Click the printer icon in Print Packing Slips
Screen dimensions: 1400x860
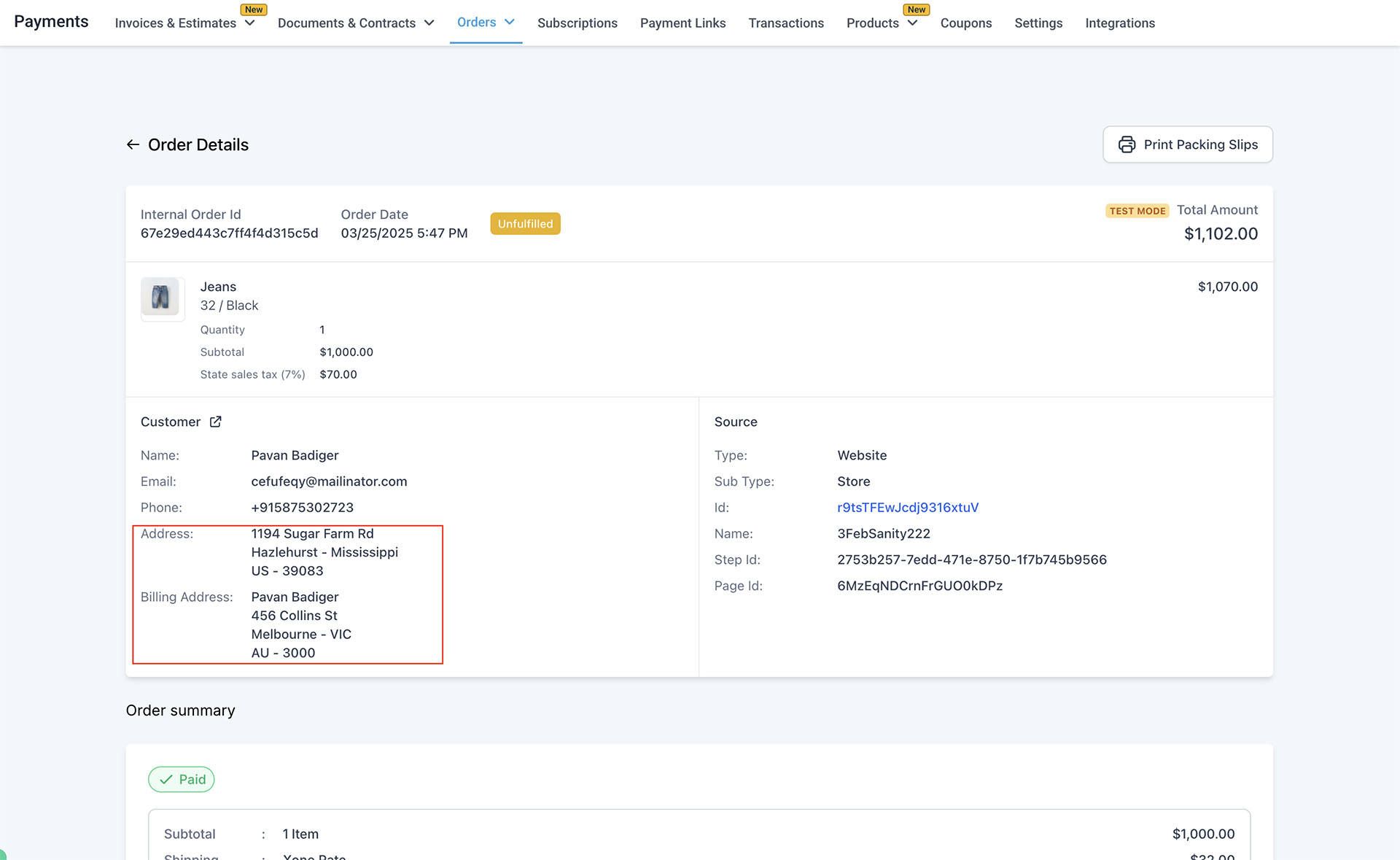1127,144
